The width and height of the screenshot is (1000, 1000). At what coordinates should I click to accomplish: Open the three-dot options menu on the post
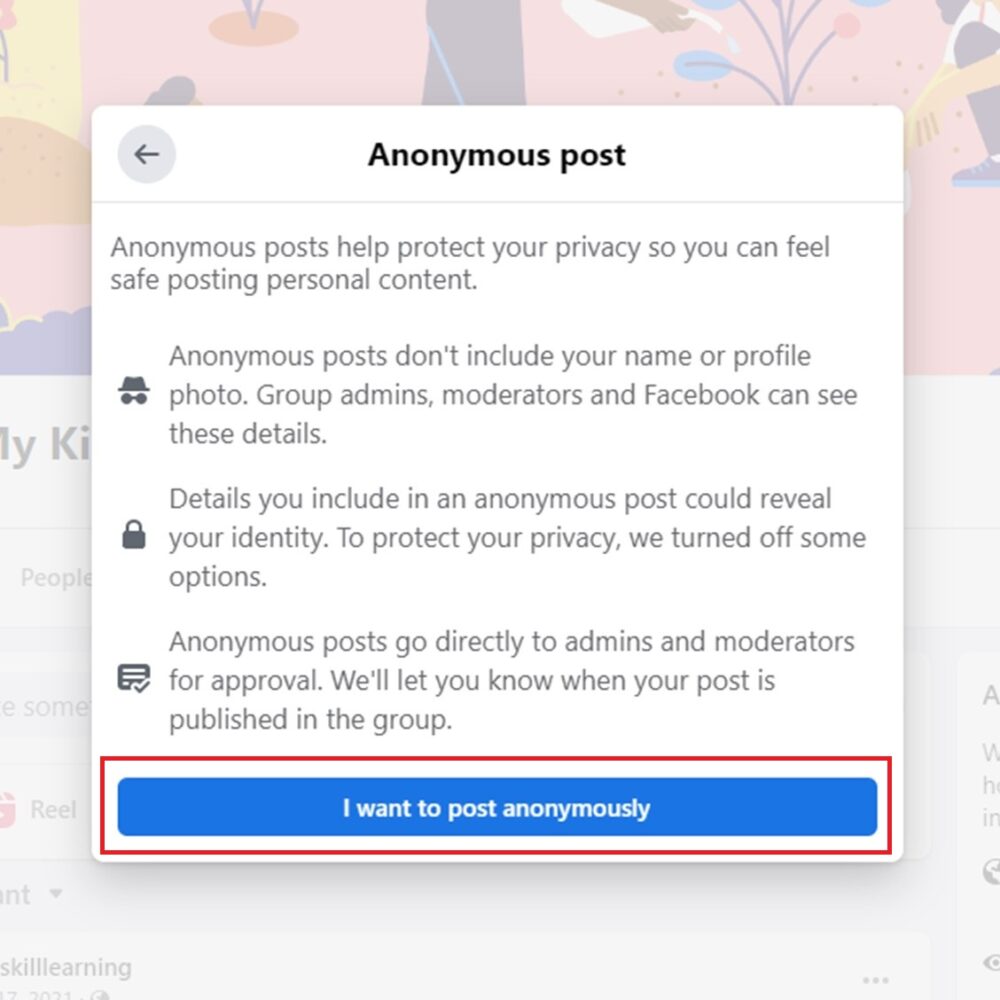[875, 981]
